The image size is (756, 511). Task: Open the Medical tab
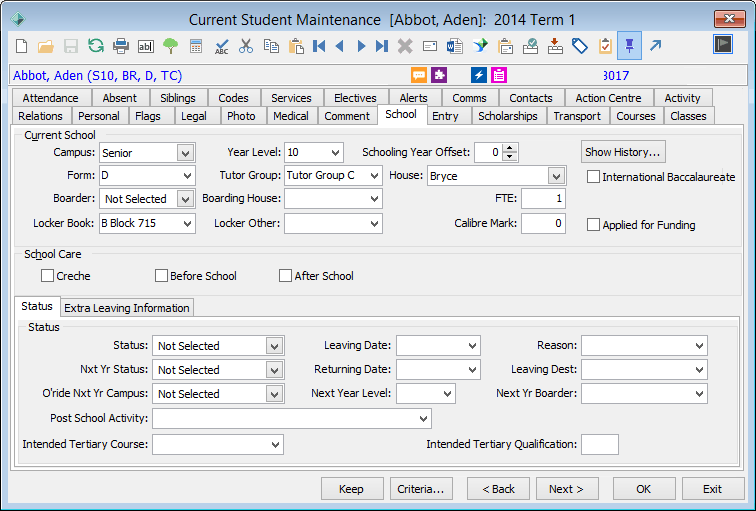click(291, 116)
